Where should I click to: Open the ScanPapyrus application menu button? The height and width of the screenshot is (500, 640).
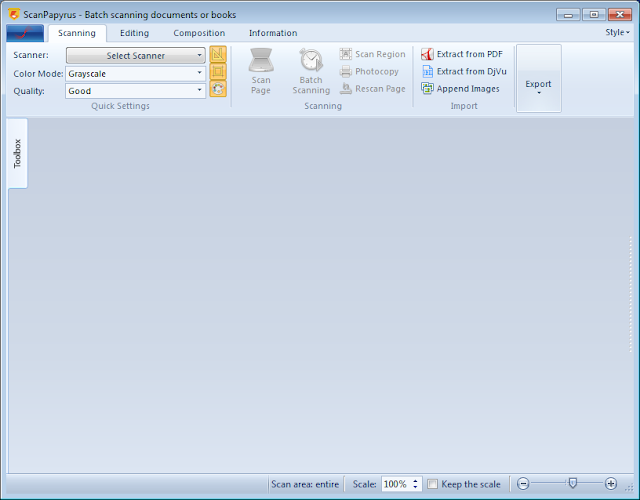(25, 33)
